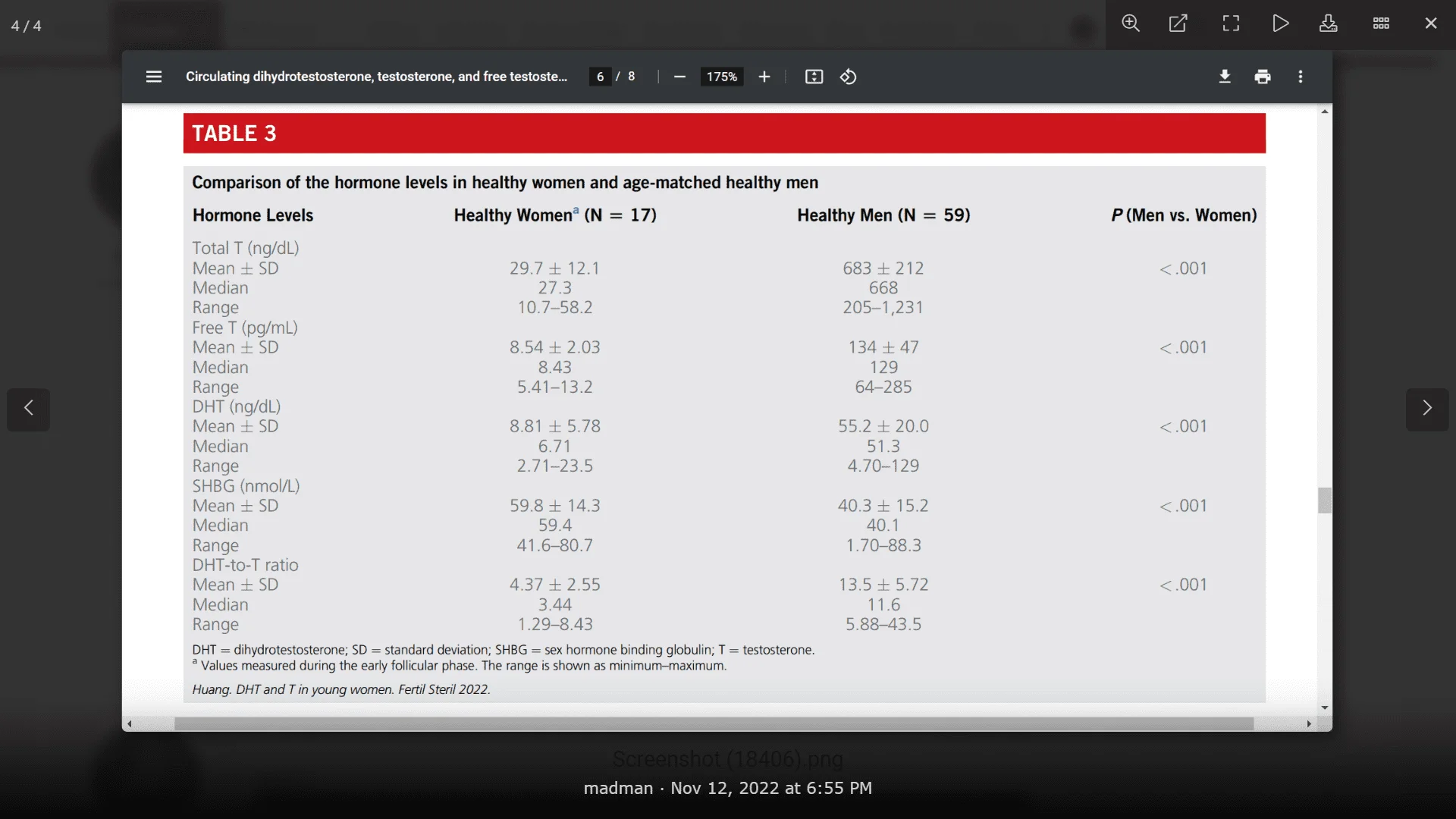Enter fullscreen mode in image viewer
Screen dimensions: 1456x819
click(1231, 24)
